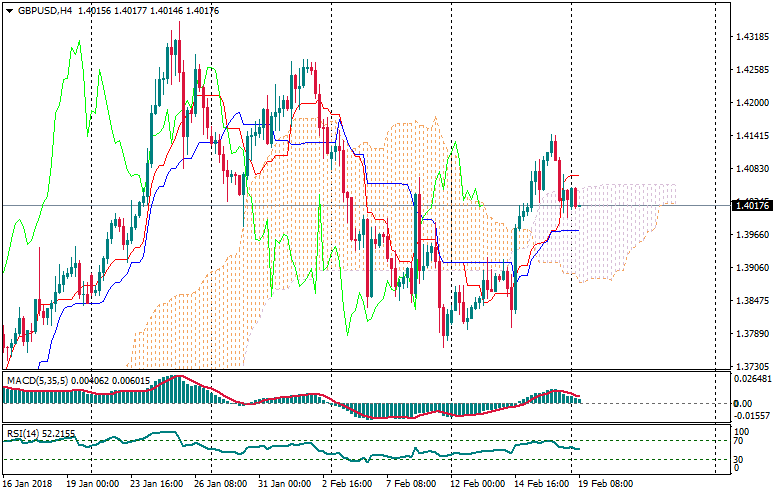Click the current price tag 1.40176
This screenshot has width=773, height=495.
click(750, 206)
